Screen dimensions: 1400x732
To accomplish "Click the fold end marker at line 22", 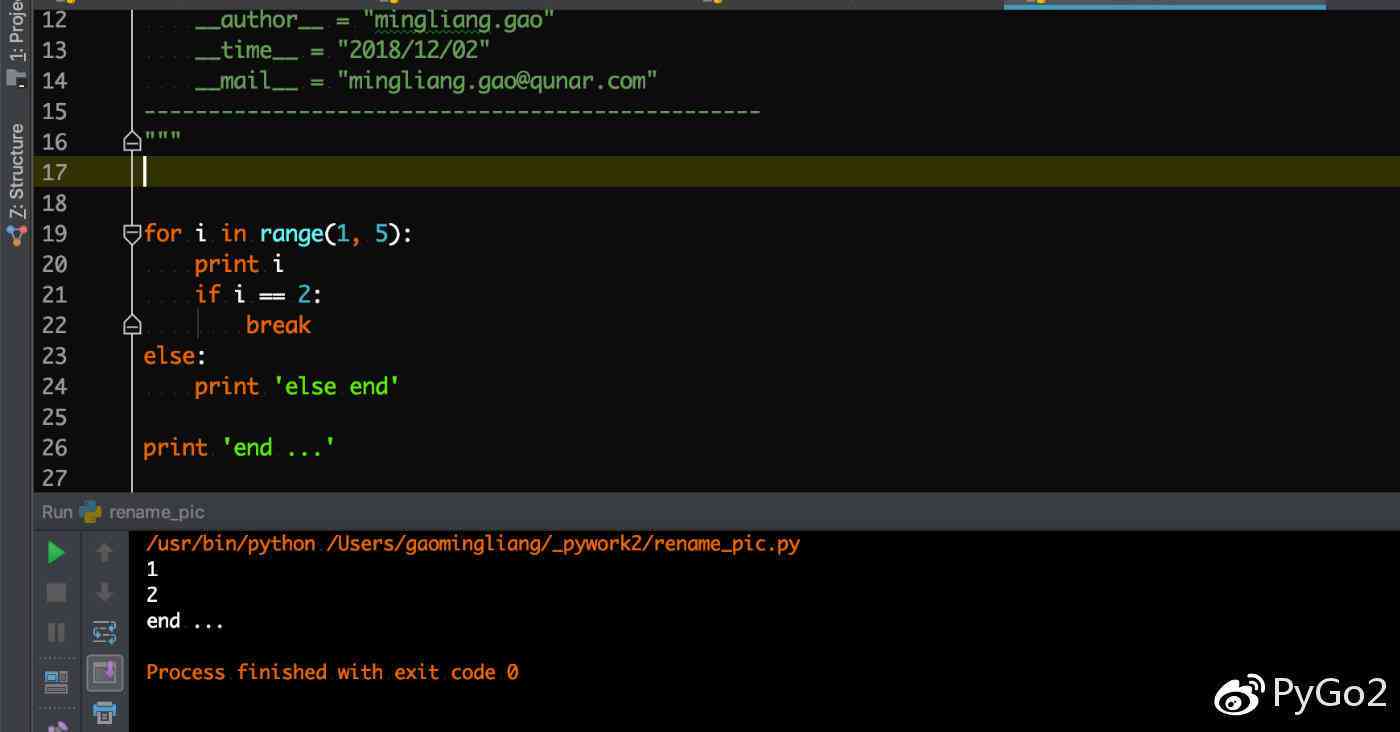I will tap(132, 325).
